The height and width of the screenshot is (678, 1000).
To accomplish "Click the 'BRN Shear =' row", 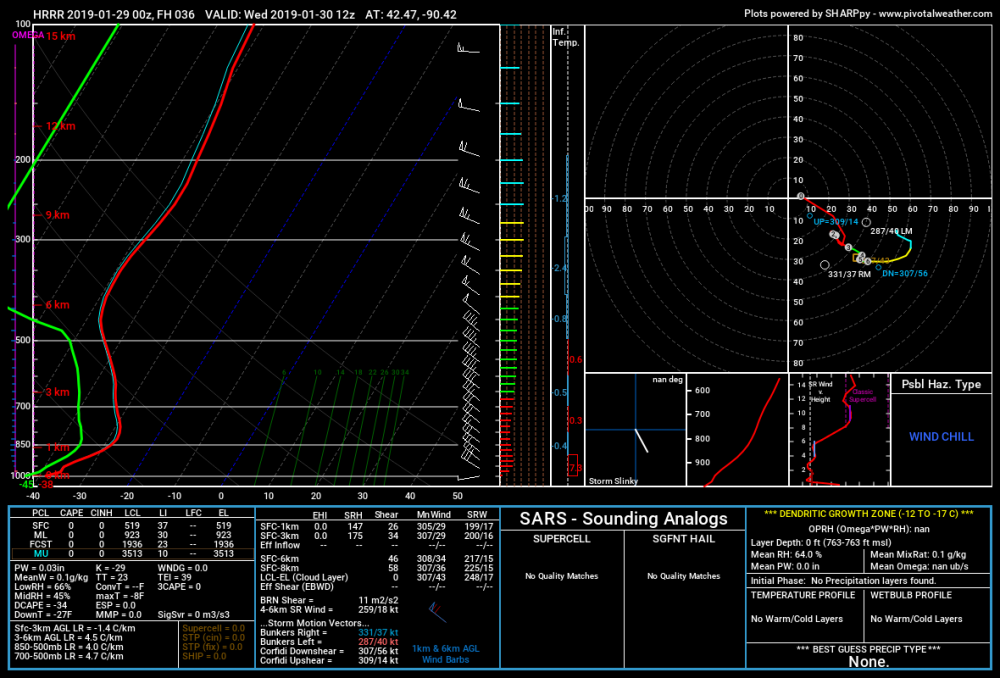I will (329, 600).
